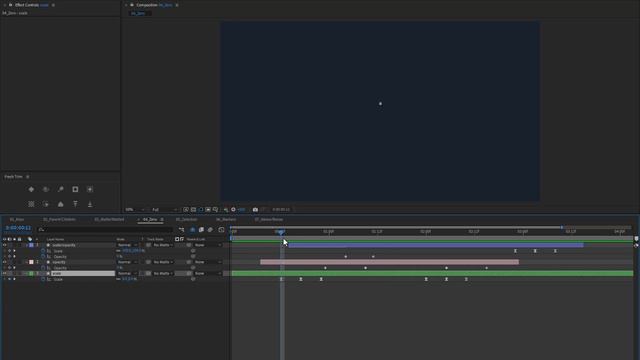Click the align-to-top bar icon in the tool panel
The width and height of the screenshot is (640, 360).
[75, 204]
